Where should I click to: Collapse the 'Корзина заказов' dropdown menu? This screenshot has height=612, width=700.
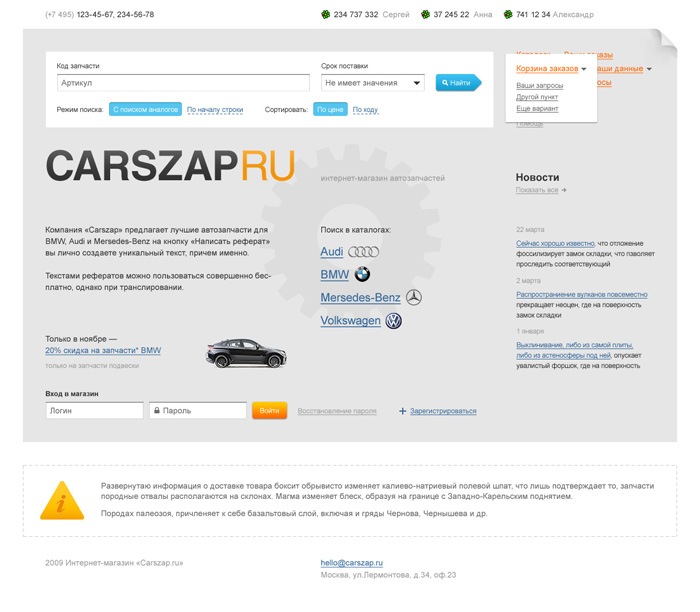pos(583,69)
